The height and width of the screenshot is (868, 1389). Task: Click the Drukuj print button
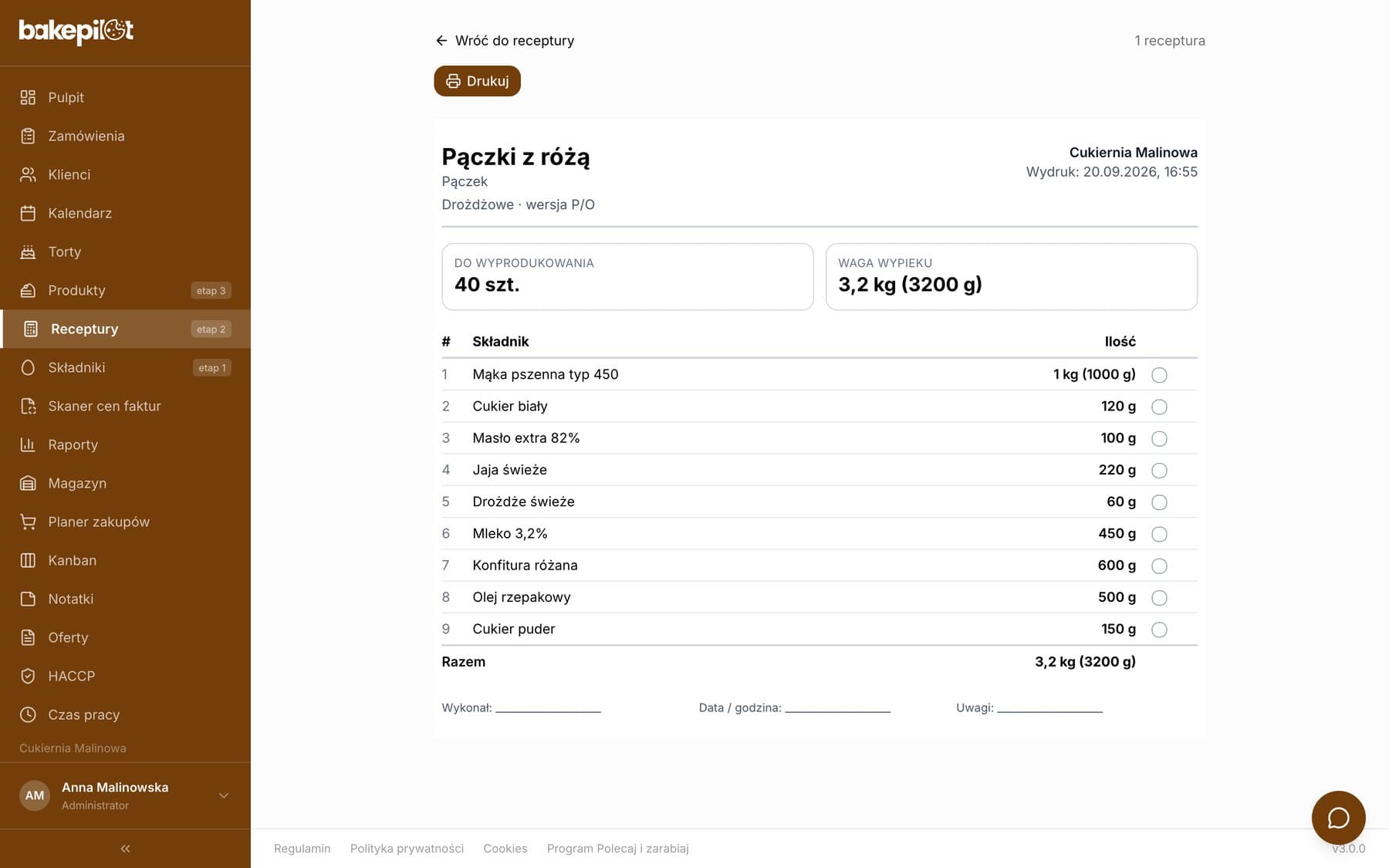coord(477,81)
